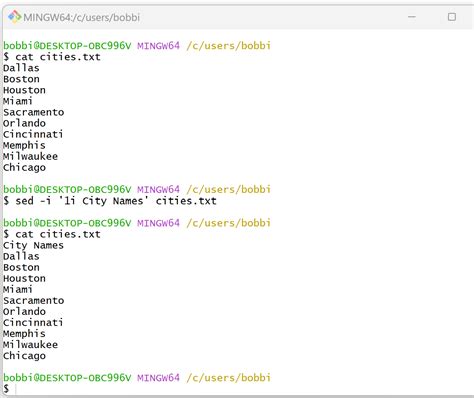474x398 pixels.
Task: Click 'Chicago' in the second listing
Action: pos(24,356)
